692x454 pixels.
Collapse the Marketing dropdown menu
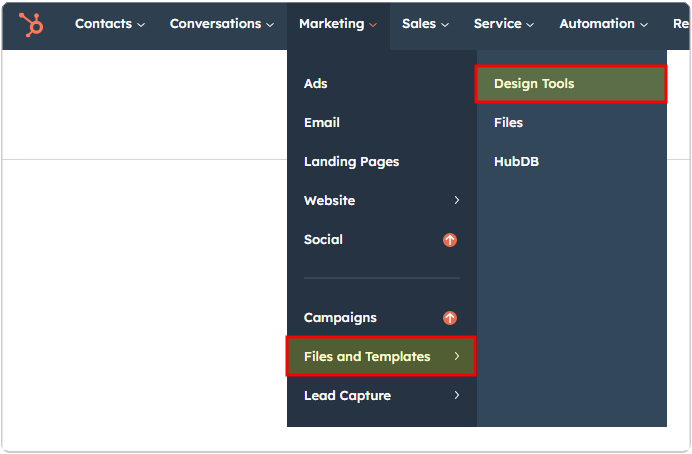click(x=338, y=24)
